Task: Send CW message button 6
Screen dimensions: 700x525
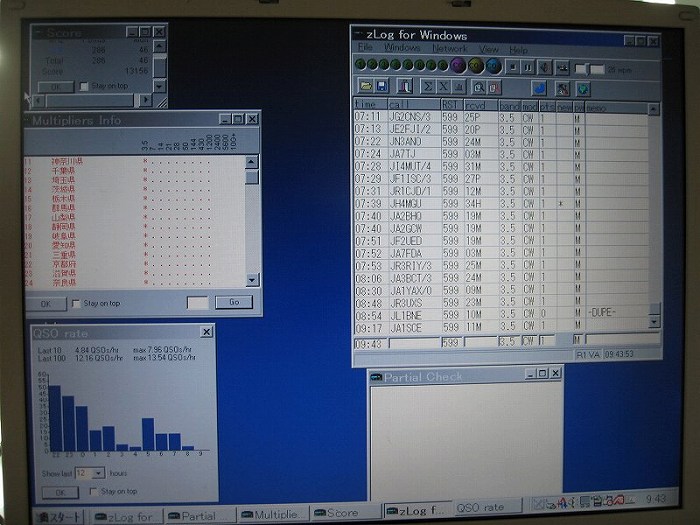Action: point(419,66)
